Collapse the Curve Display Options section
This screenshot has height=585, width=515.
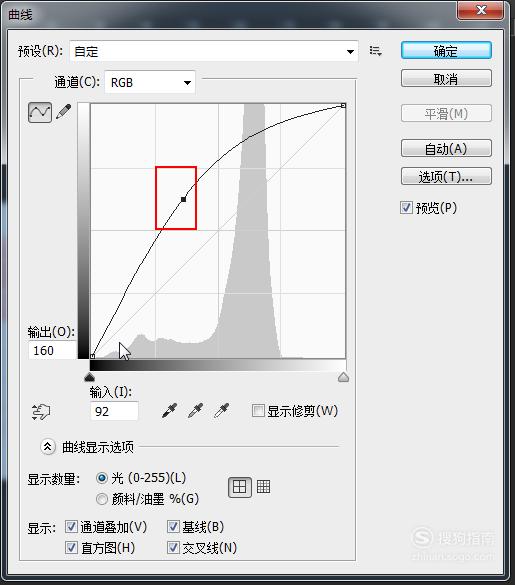click(x=48, y=446)
